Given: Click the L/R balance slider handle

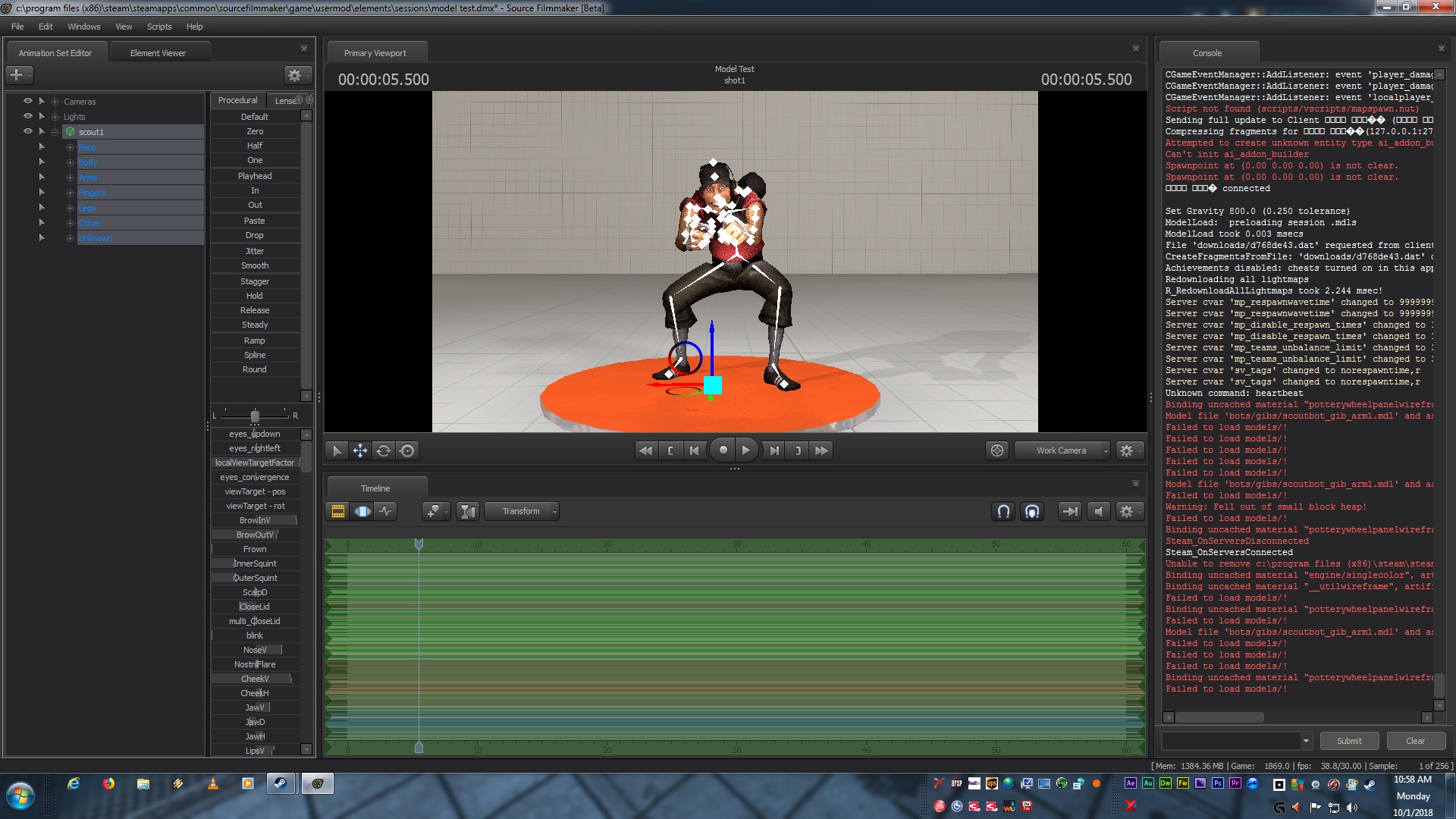Looking at the screenshot, I should [255, 416].
